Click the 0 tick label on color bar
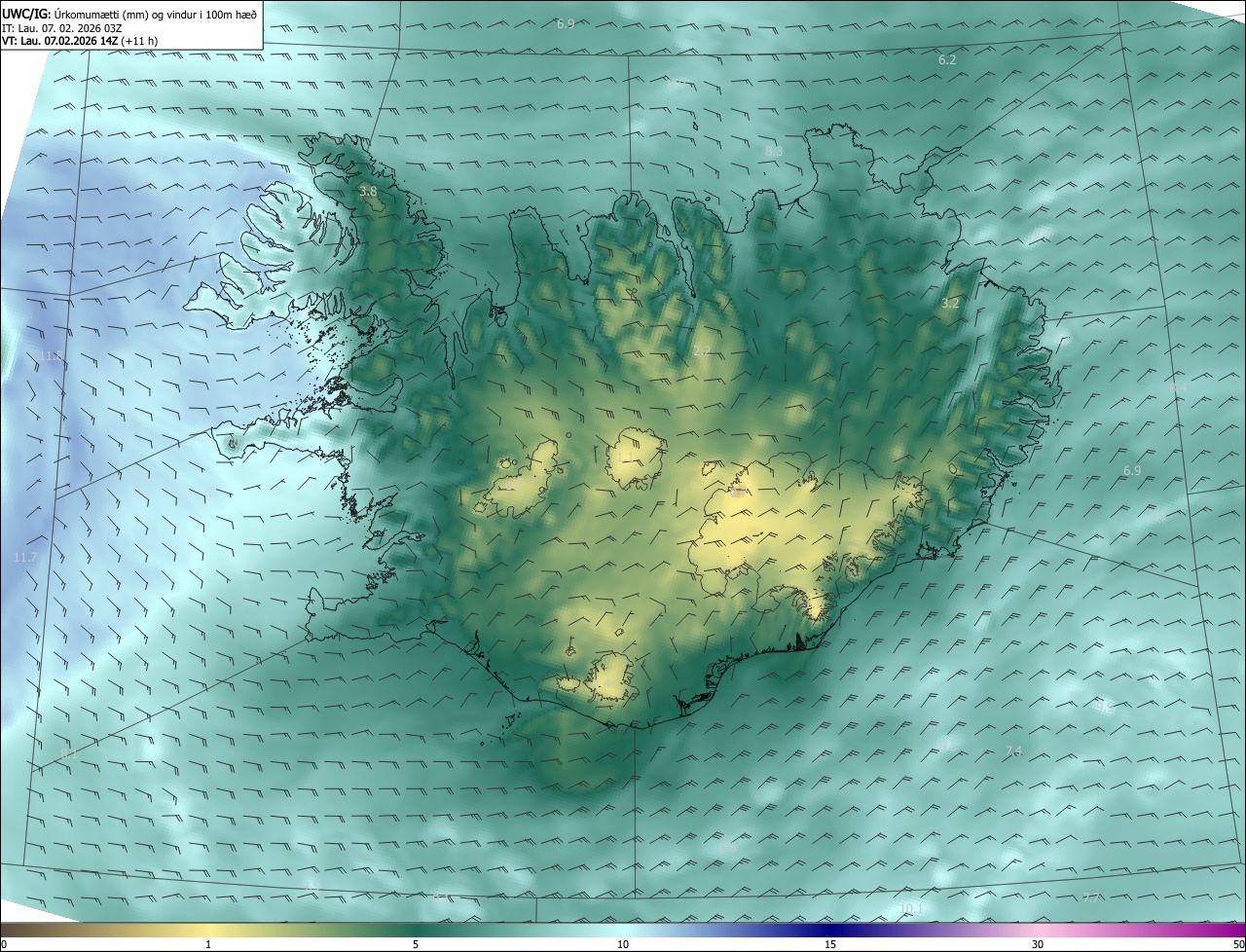Image resolution: width=1246 pixels, height=952 pixels. (x=4, y=944)
